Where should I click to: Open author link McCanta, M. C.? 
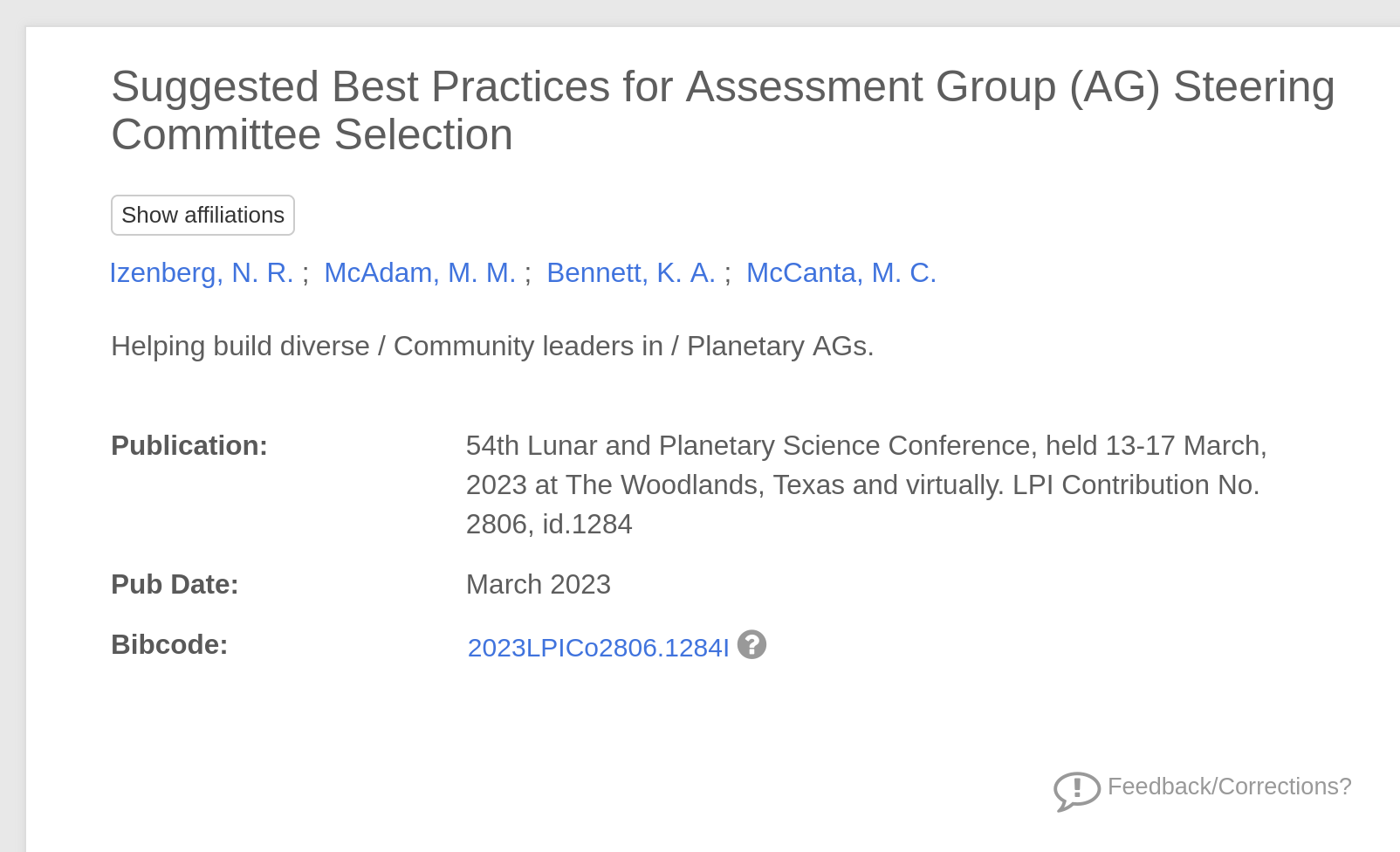click(x=841, y=273)
